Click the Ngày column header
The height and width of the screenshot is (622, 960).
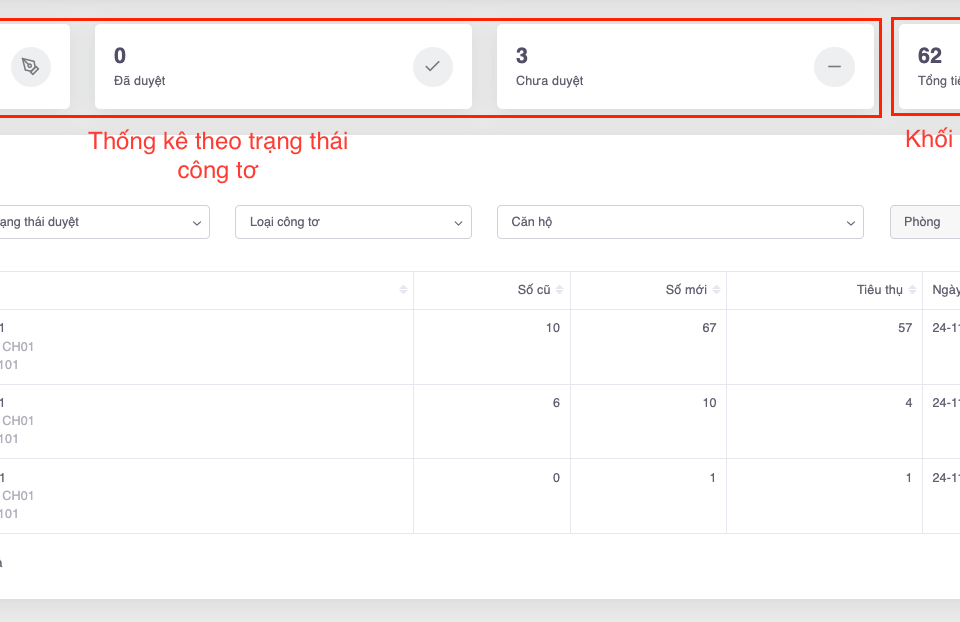pos(945,290)
